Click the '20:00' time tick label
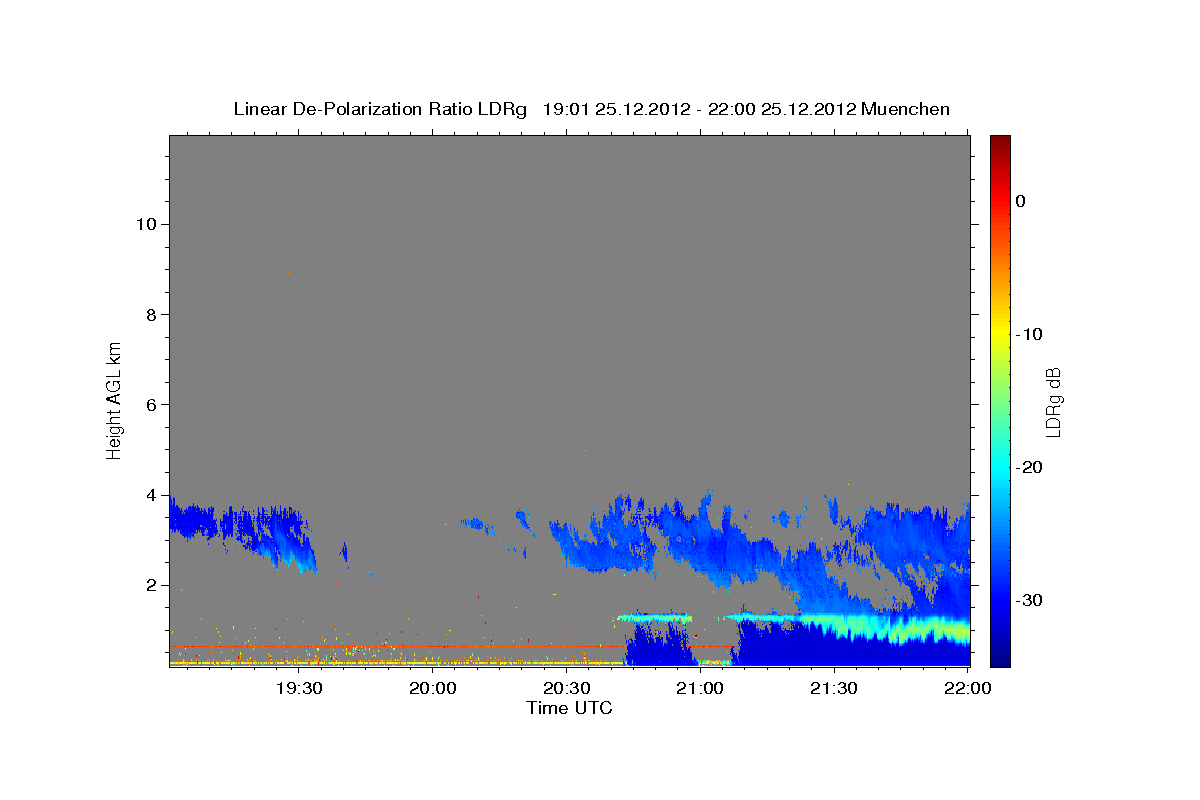 [x=433, y=688]
